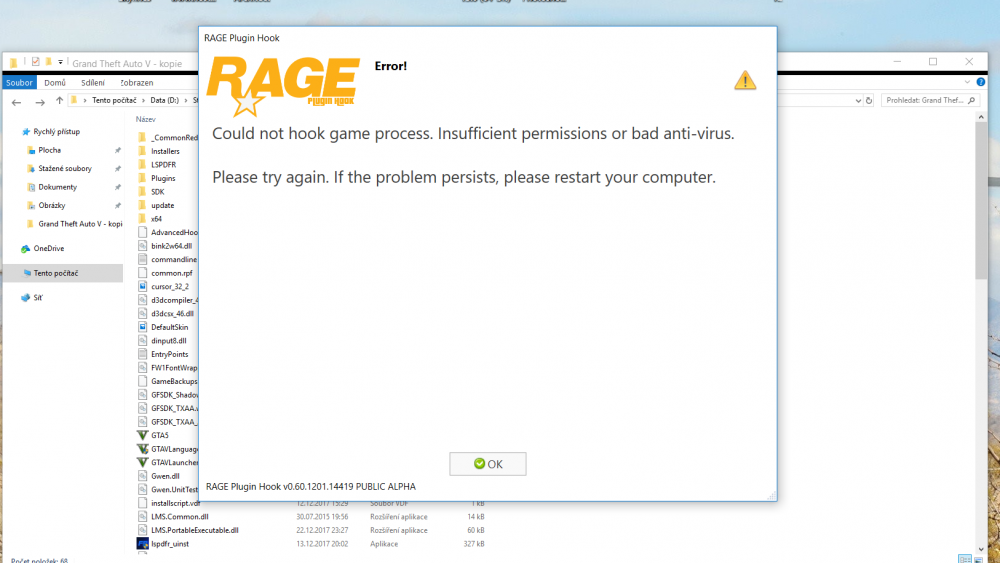Open the Soubor menu in File Explorer
1000x563 pixels.
(x=19, y=82)
